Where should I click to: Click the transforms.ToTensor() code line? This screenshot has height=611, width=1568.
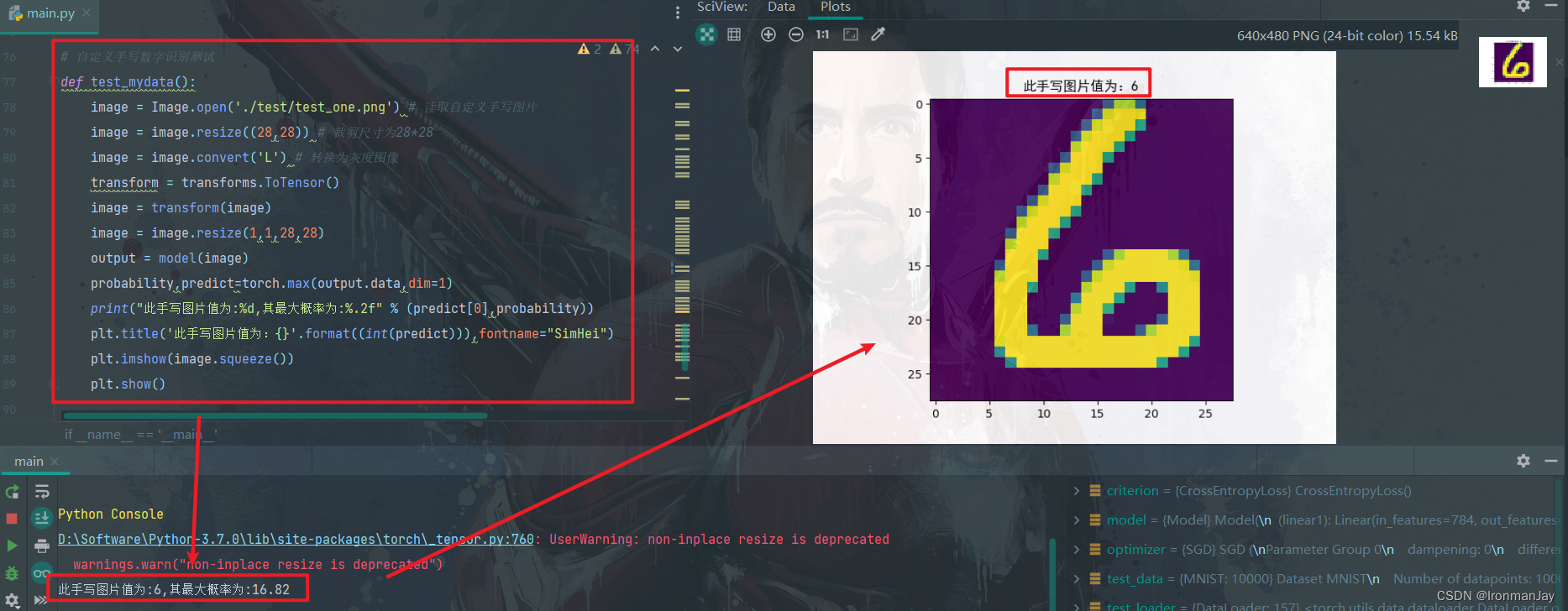[x=215, y=183]
